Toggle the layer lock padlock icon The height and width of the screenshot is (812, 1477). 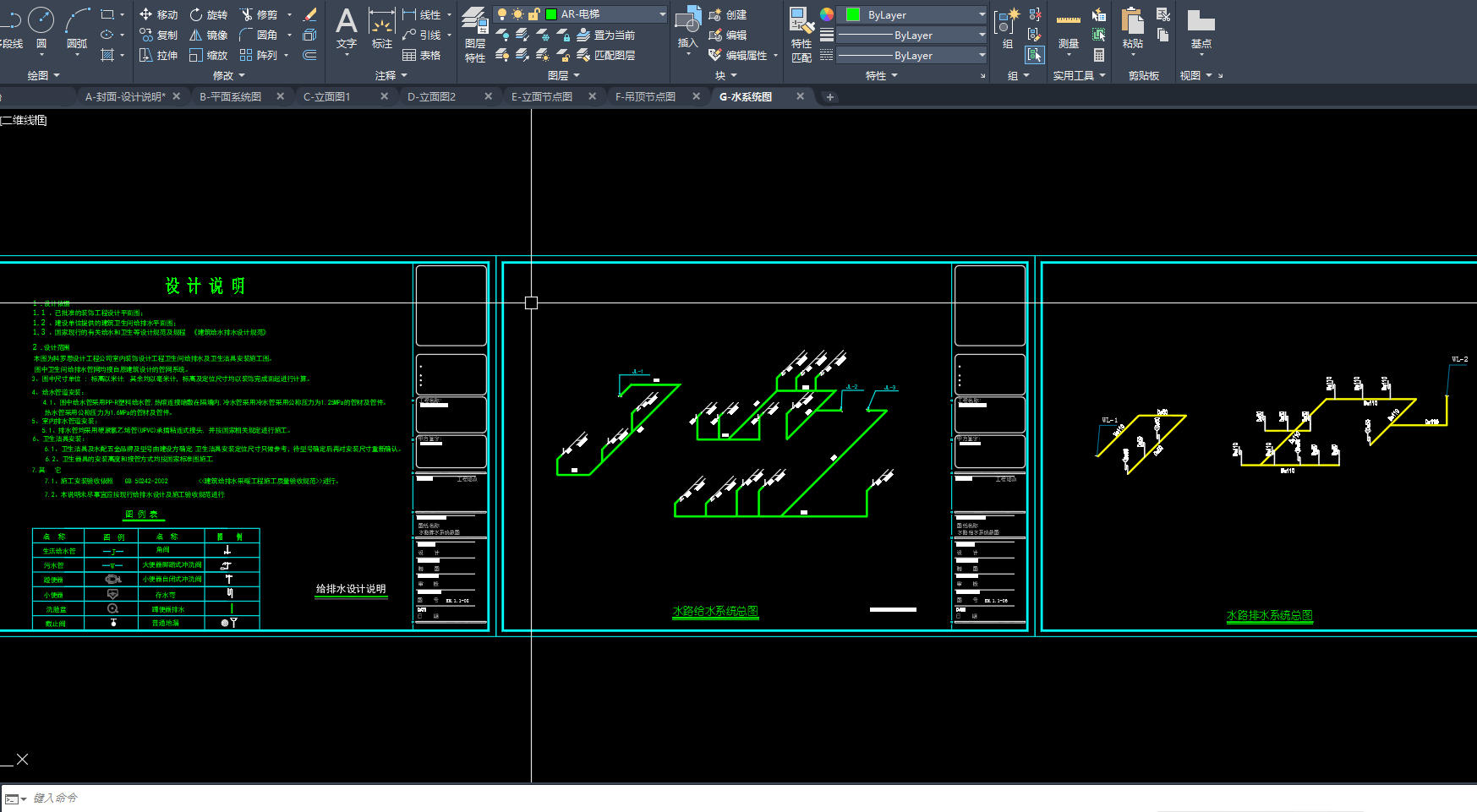pyautogui.click(x=533, y=14)
